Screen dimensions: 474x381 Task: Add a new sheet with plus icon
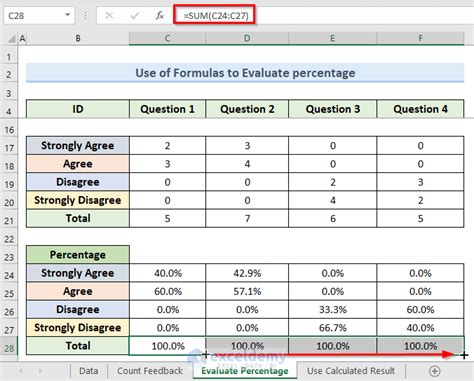pyautogui.click(x=434, y=371)
